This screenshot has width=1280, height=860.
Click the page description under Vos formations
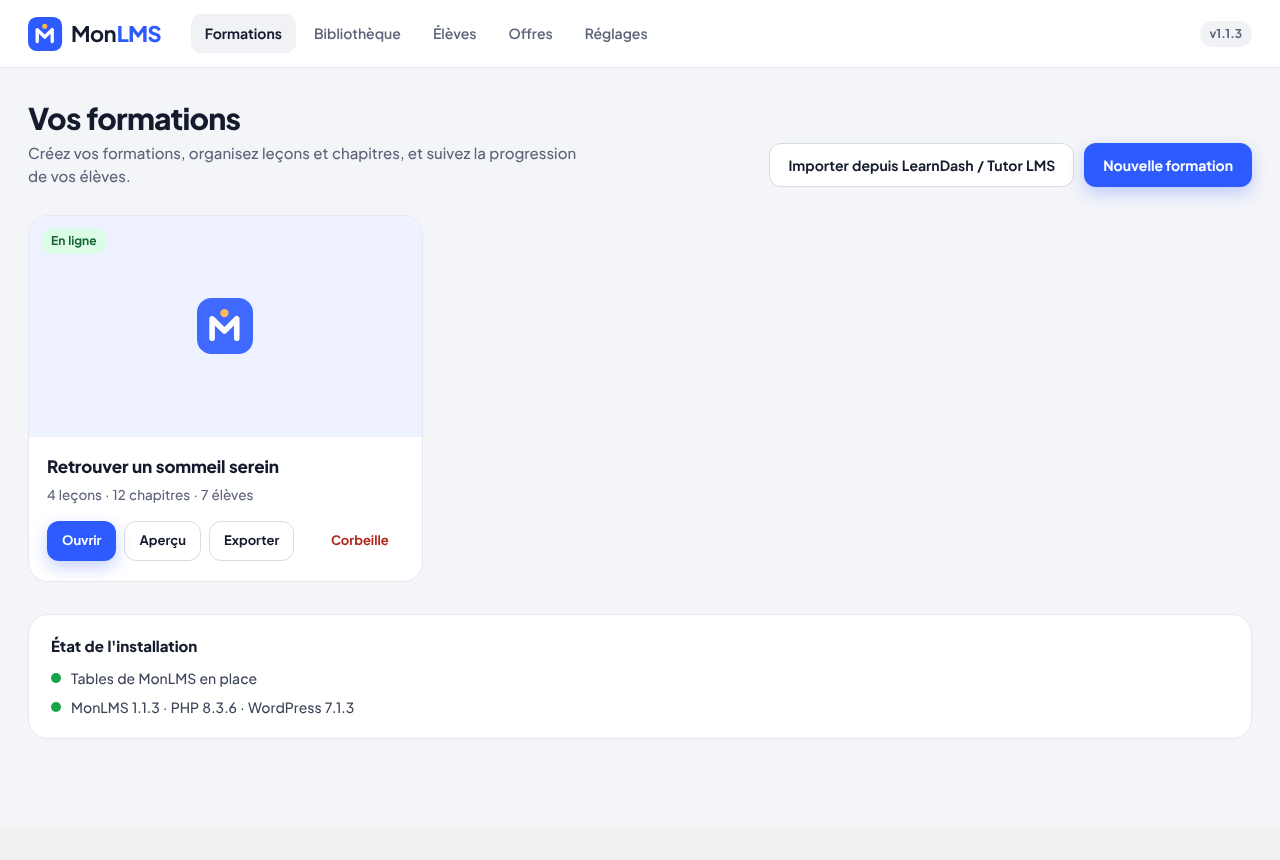click(x=302, y=165)
